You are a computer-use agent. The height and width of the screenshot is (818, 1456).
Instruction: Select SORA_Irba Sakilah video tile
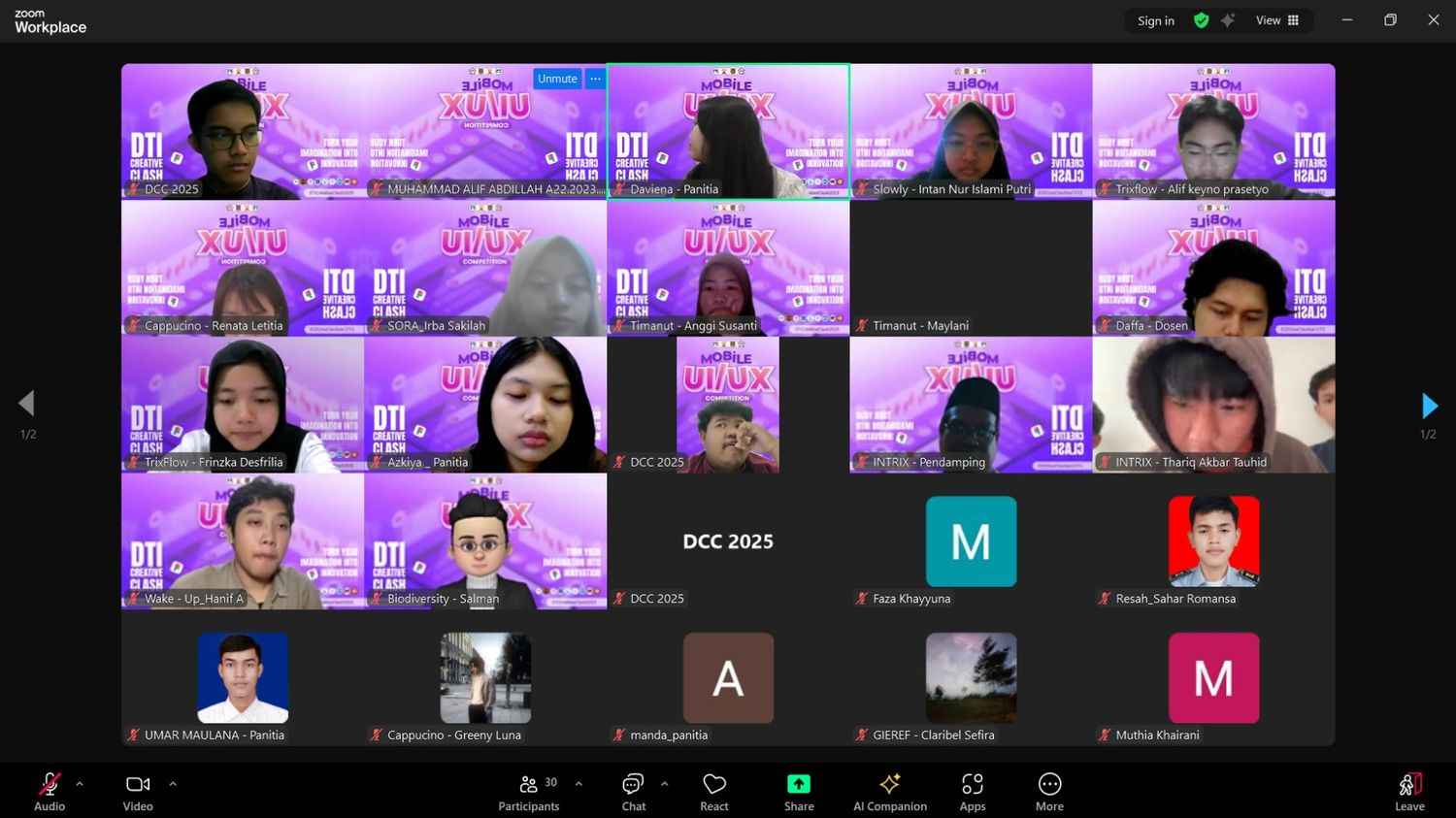click(x=485, y=268)
